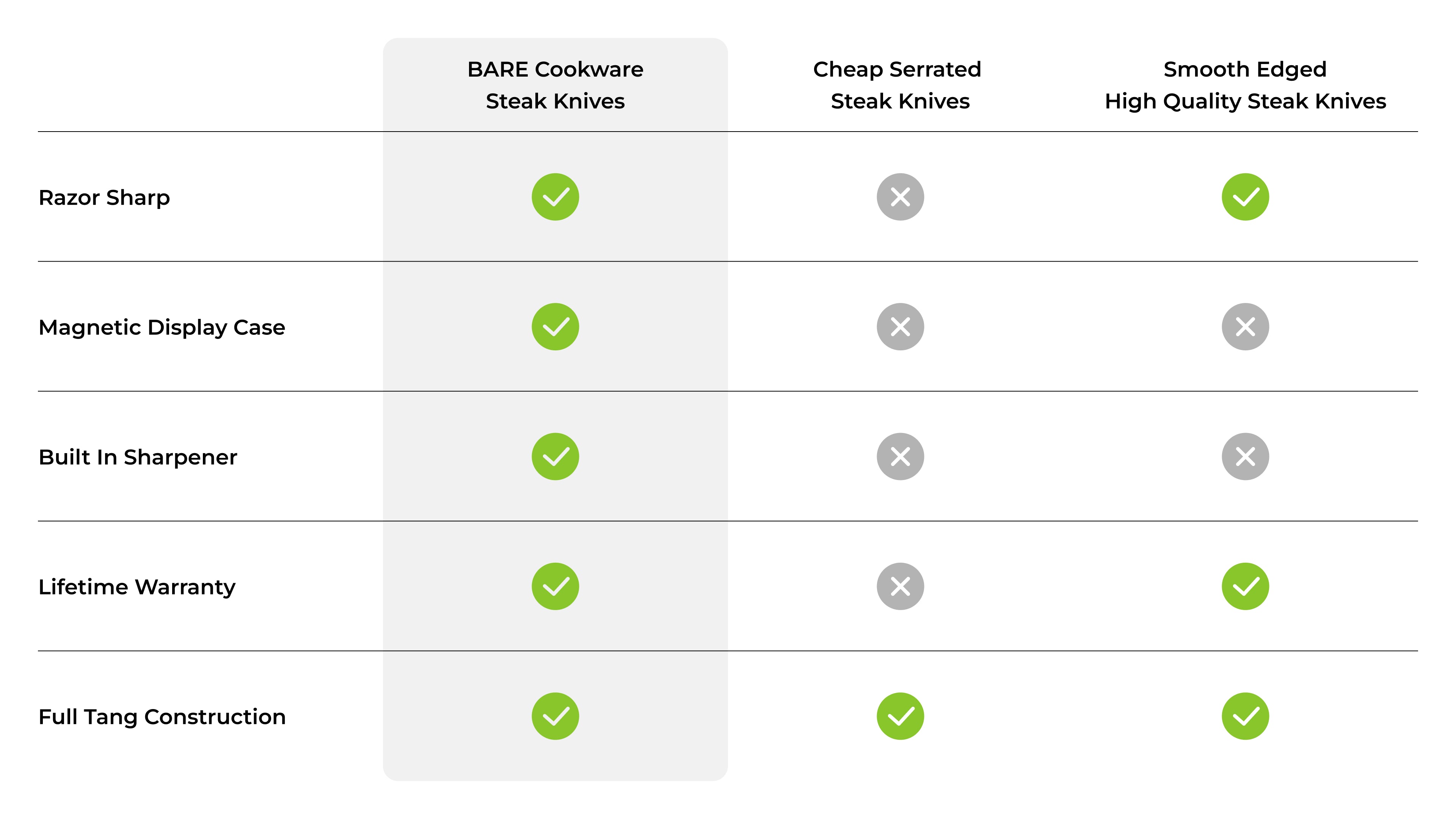This screenshot has width=1456, height=819.
Task: Click Cheap Serrated Built In Sharpener X
Action: (x=900, y=457)
